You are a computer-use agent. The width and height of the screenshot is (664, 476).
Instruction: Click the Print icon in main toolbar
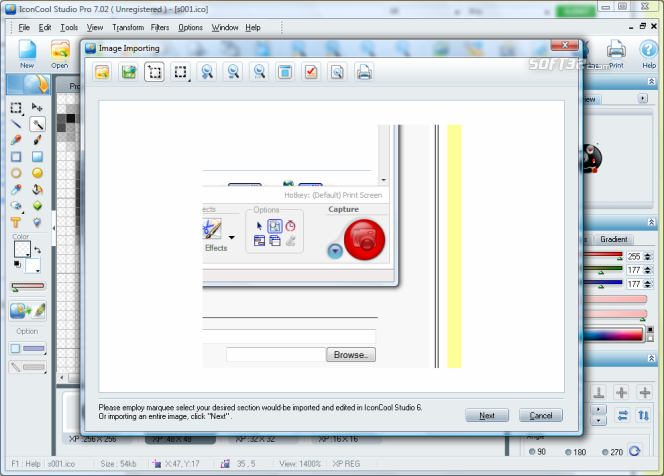(x=616, y=54)
